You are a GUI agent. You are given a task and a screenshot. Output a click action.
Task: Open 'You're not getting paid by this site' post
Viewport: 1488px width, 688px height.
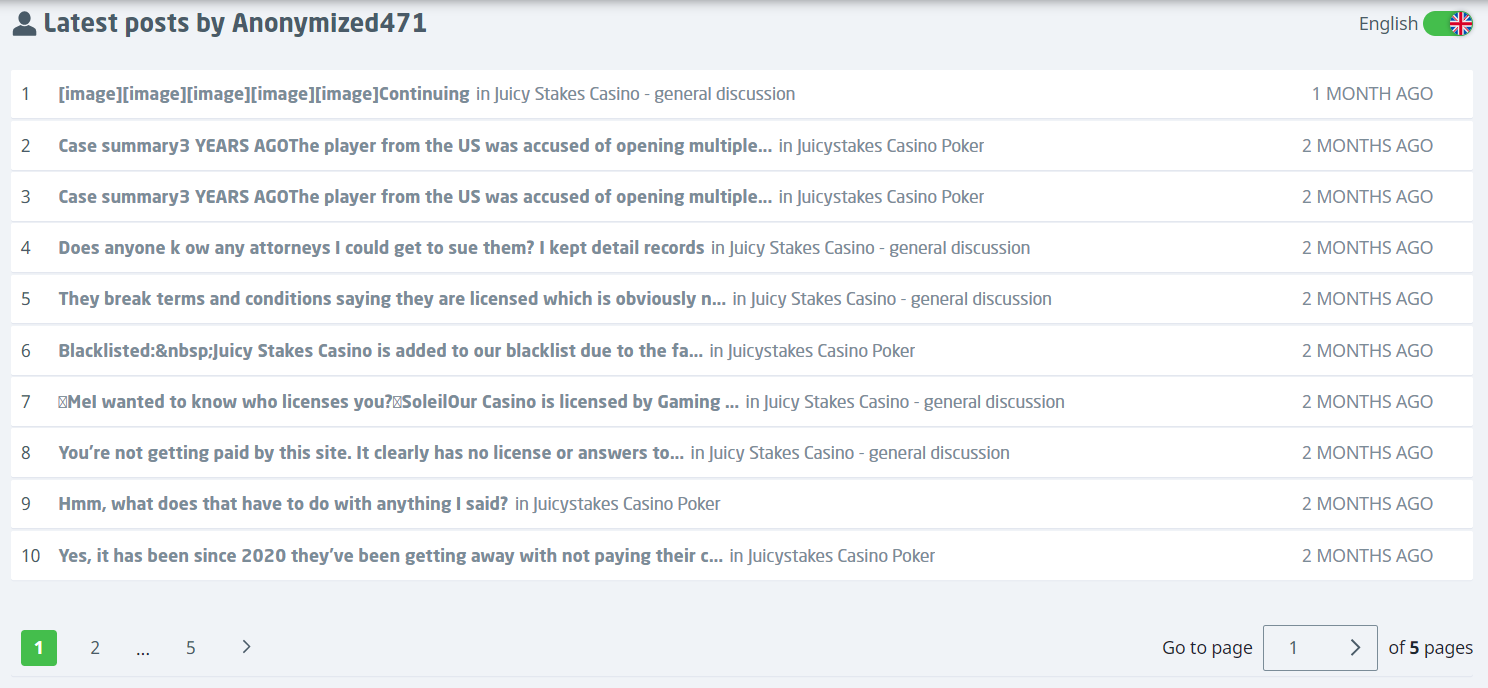point(371,453)
